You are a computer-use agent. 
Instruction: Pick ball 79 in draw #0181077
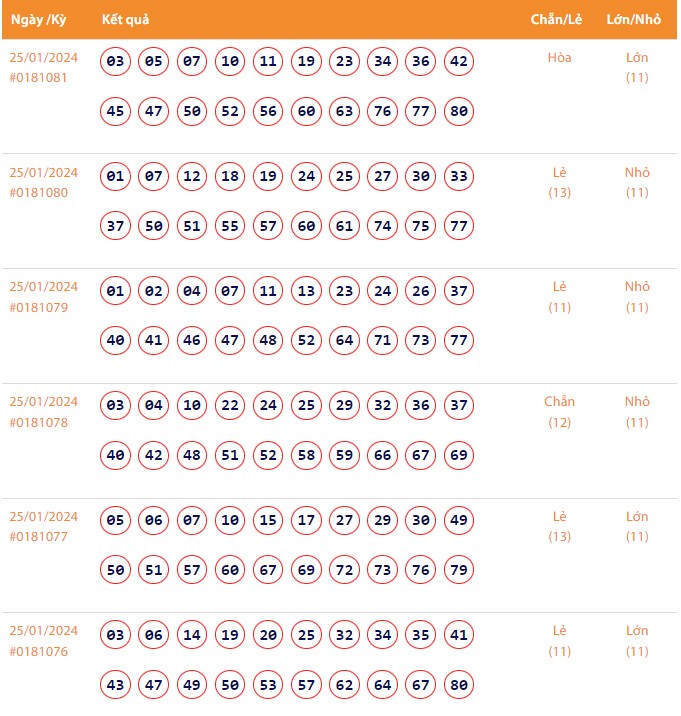coord(459,570)
